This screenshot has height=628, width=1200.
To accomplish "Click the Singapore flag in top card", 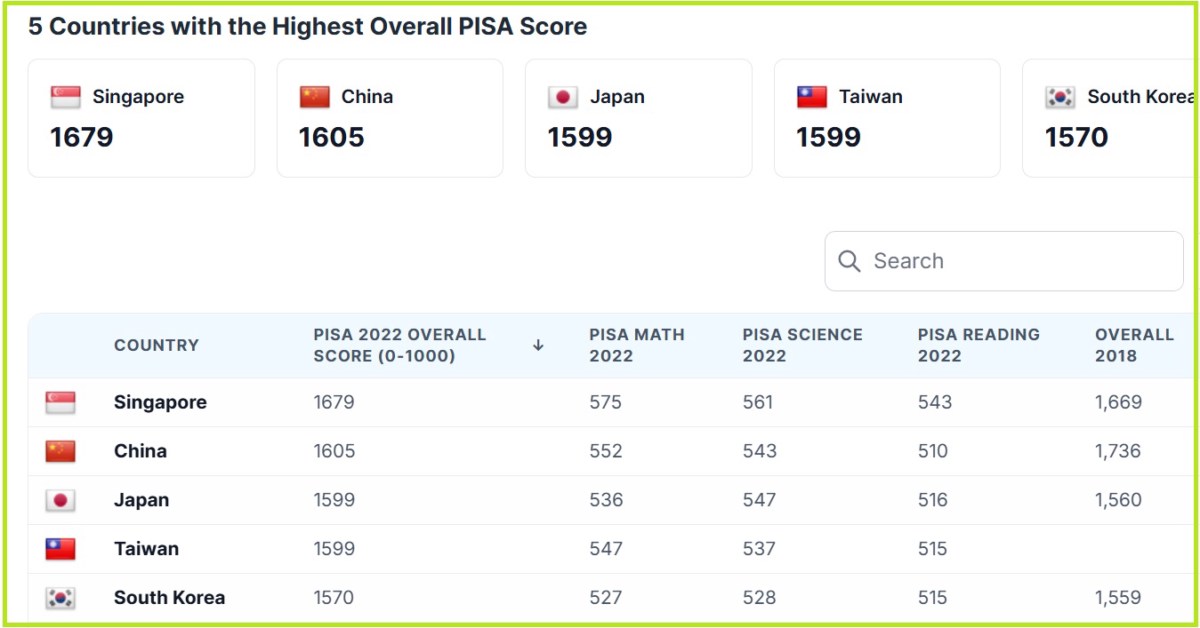I will pos(66,97).
